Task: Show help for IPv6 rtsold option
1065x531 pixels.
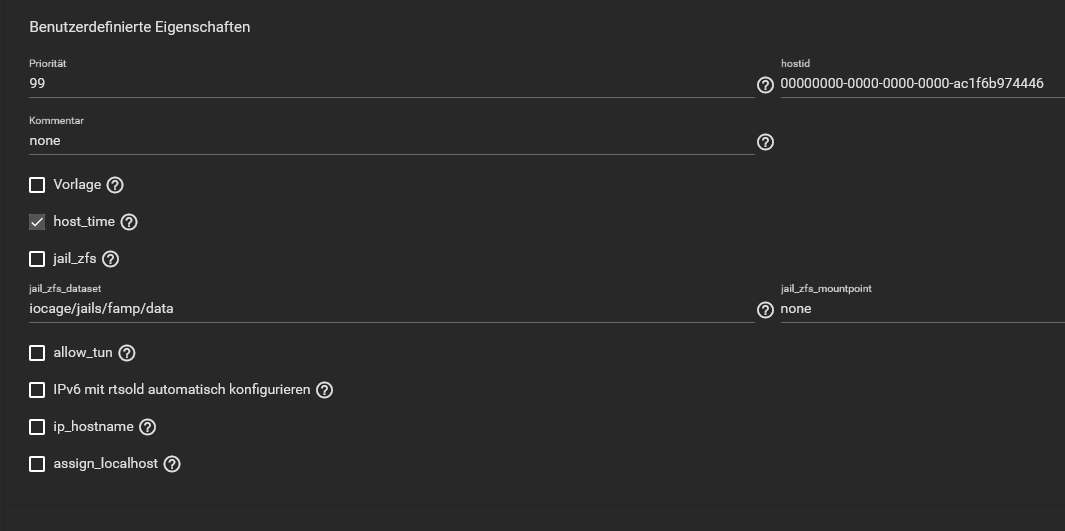Action: click(325, 390)
